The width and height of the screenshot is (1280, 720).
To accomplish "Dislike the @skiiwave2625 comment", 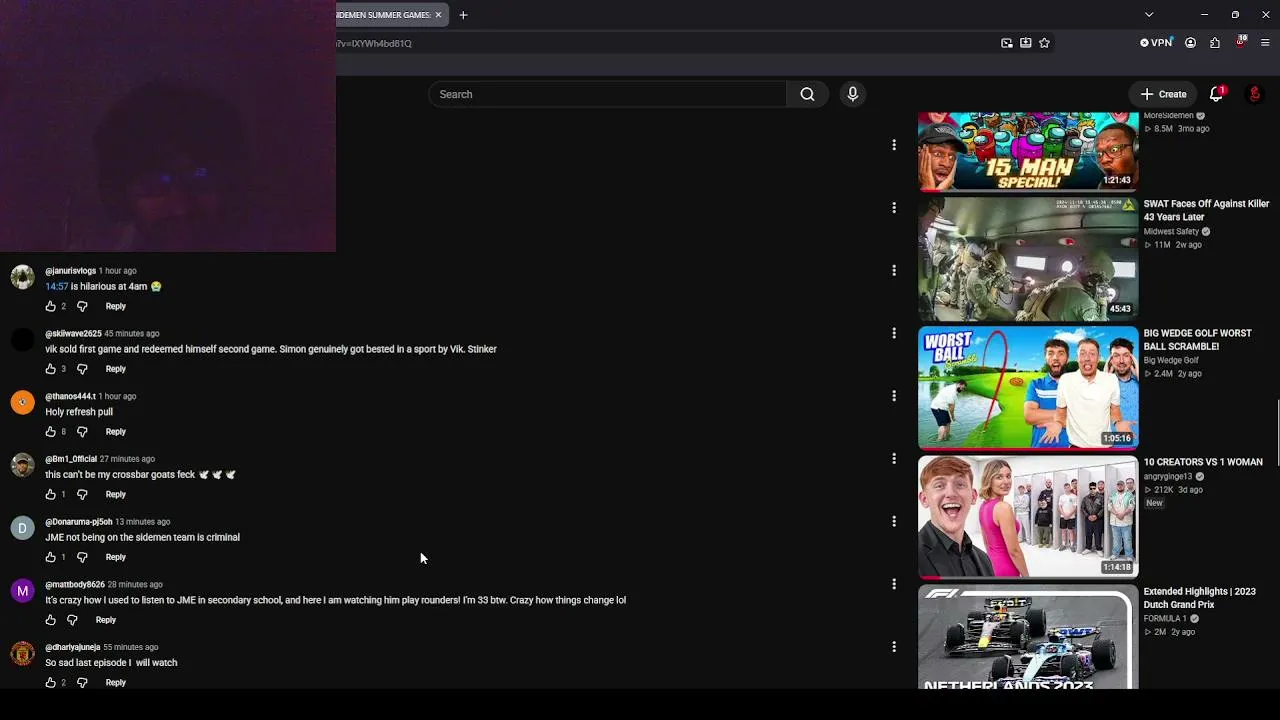I will tap(82, 369).
